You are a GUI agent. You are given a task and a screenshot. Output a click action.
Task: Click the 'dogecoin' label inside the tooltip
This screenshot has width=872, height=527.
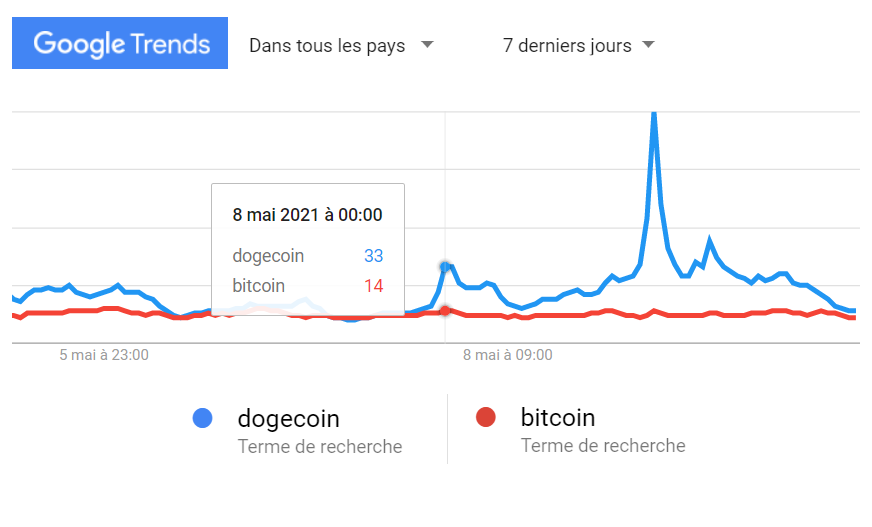tap(268, 256)
